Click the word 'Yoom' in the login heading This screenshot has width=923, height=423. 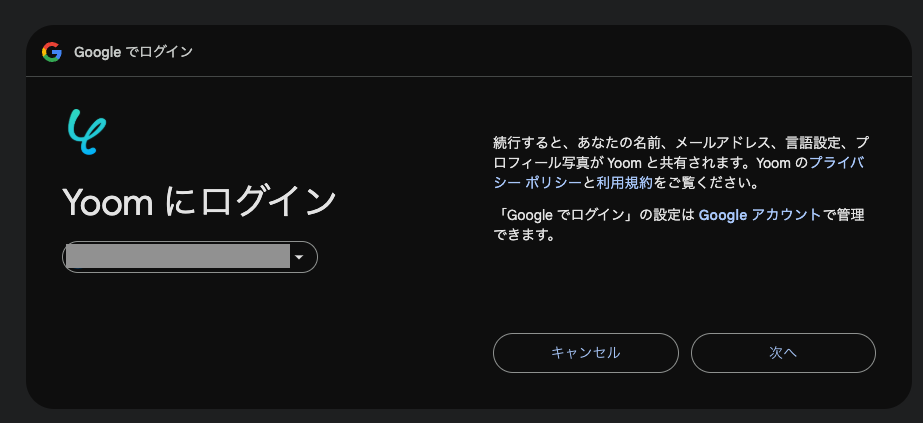point(108,202)
